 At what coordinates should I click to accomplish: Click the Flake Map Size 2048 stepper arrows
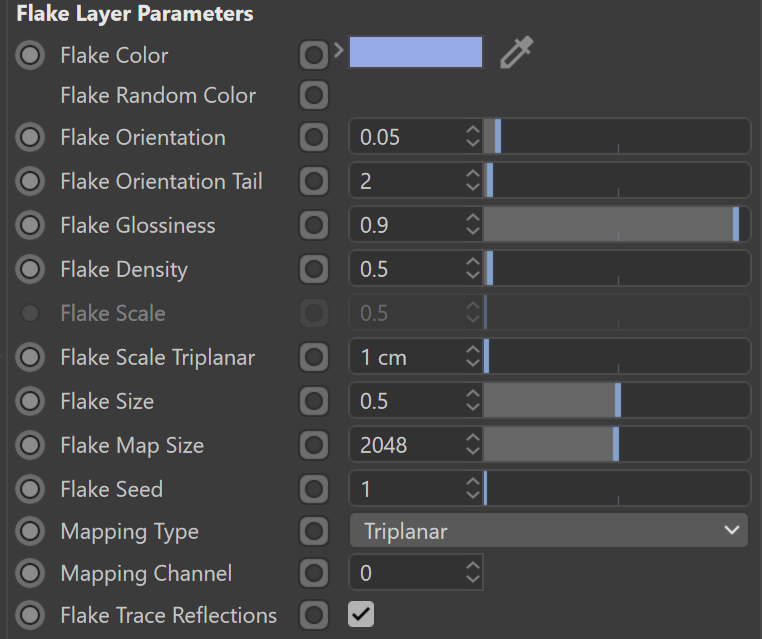pos(473,445)
